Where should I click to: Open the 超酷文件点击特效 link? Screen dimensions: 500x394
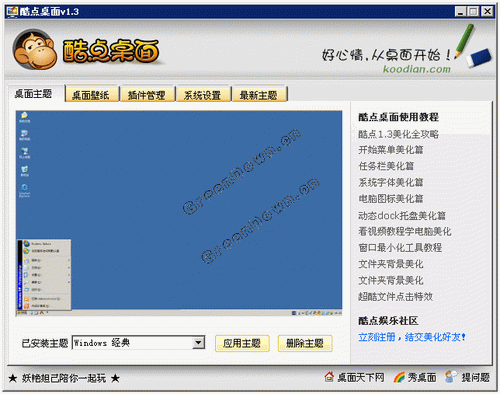[396, 297]
